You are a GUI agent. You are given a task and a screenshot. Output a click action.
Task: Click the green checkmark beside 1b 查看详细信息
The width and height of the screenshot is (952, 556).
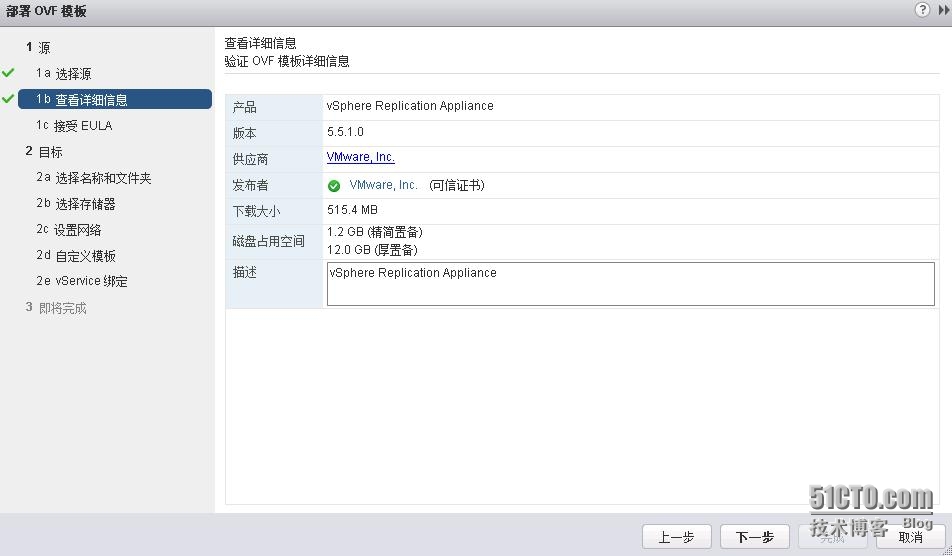(x=8, y=99)
